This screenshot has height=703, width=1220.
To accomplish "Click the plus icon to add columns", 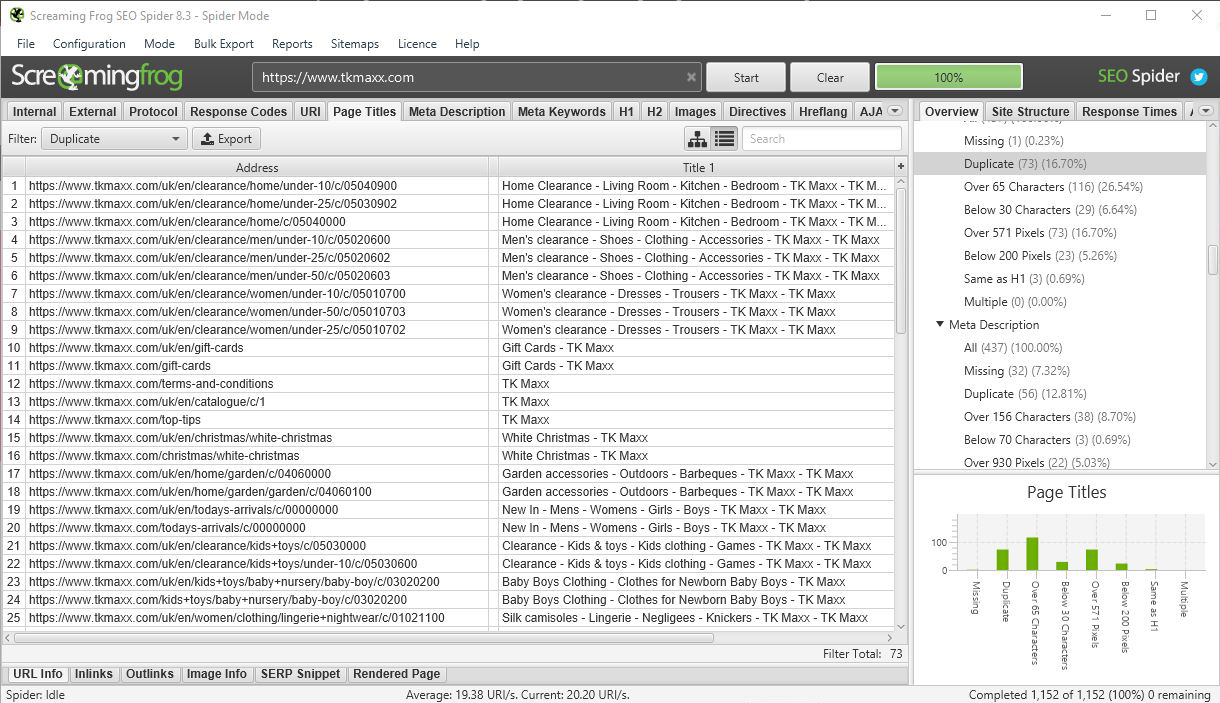I will point(901,167).
